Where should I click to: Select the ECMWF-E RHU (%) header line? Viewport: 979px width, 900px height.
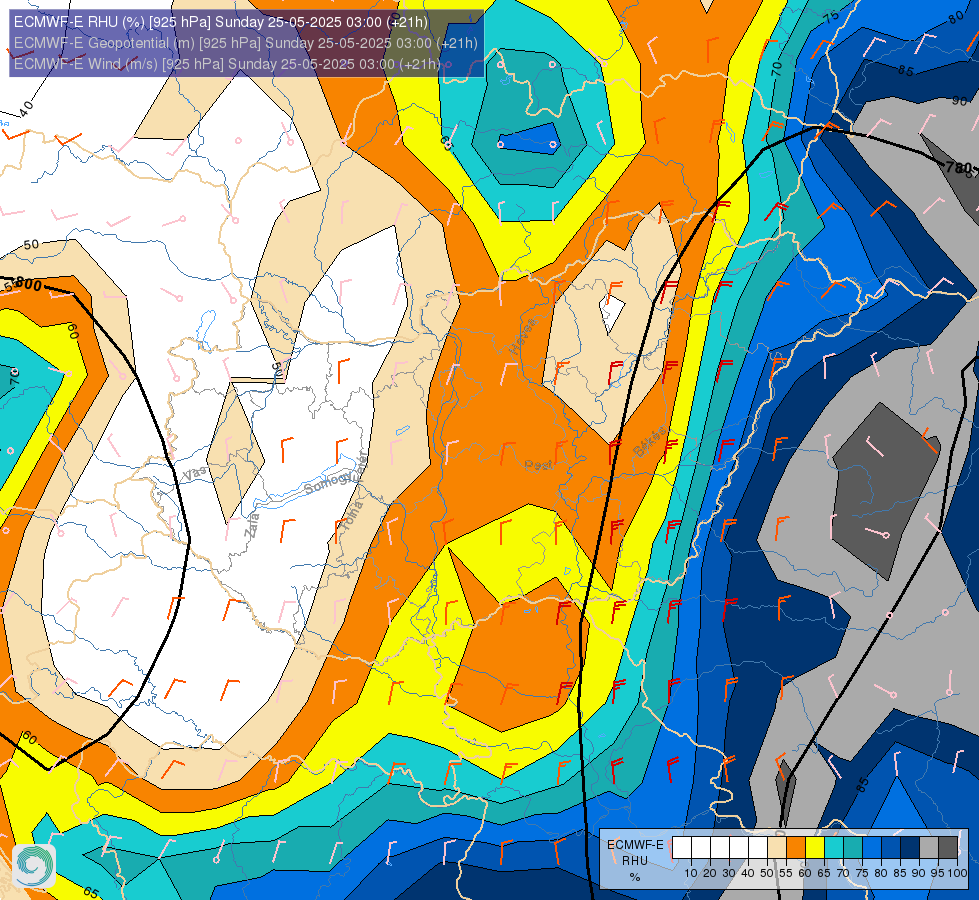pos(221,22)
